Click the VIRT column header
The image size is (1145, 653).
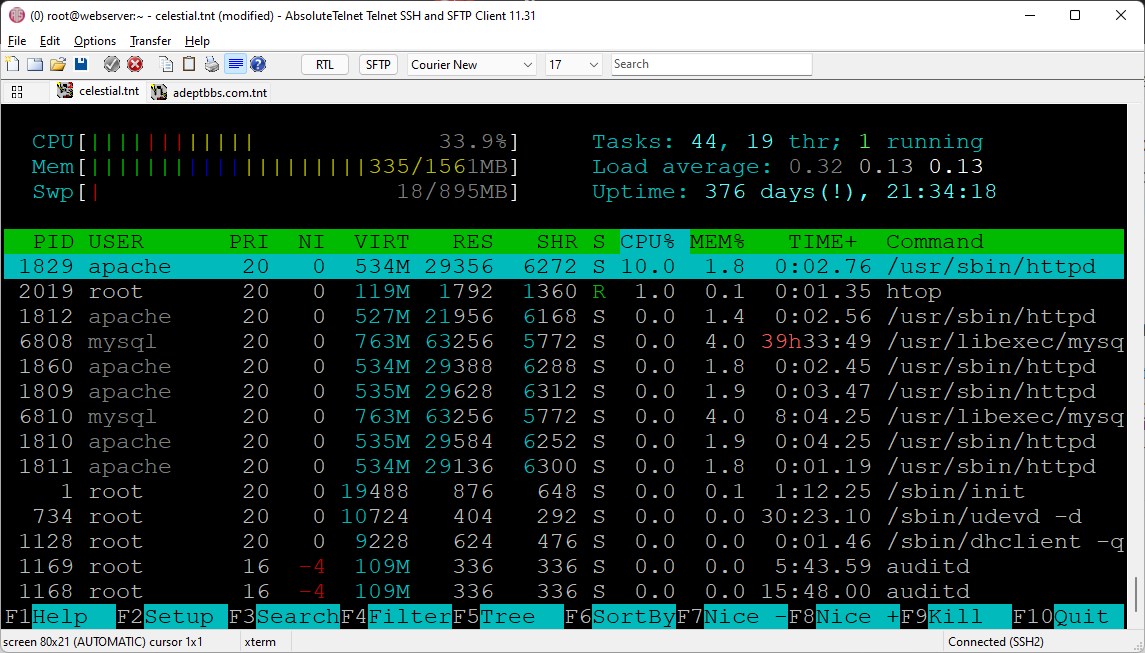click(382, 242)
